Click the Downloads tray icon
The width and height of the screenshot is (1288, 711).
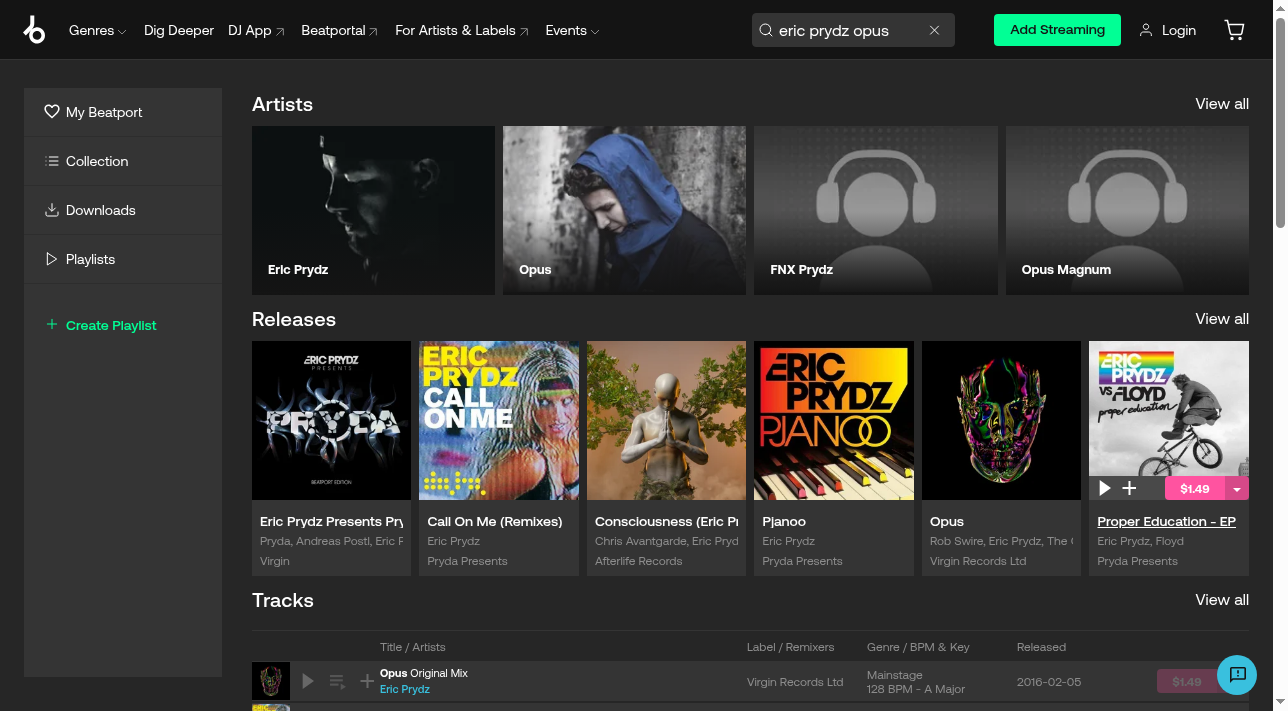[52, 210]
